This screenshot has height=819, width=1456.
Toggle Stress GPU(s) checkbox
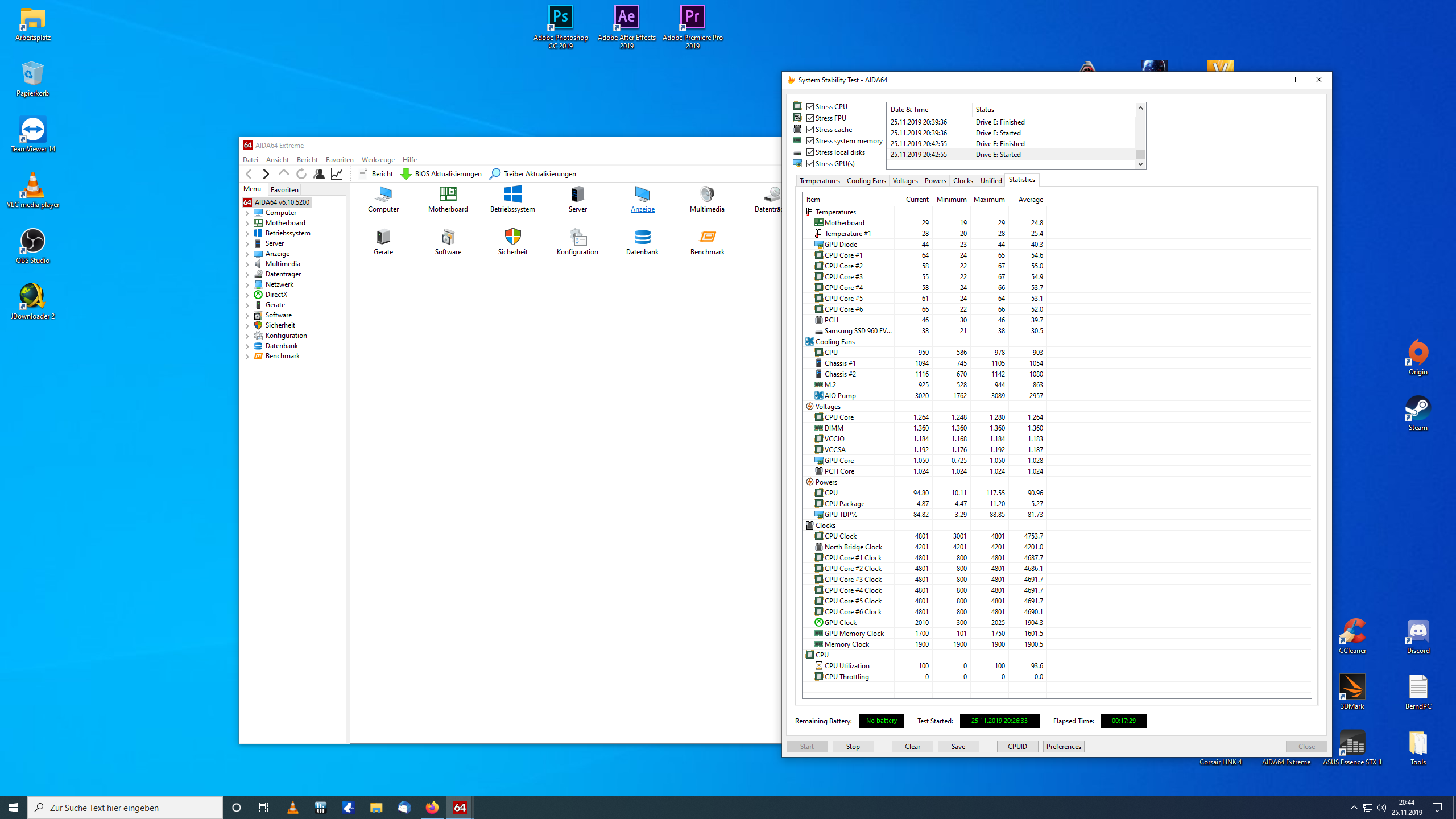pos(810,163)
